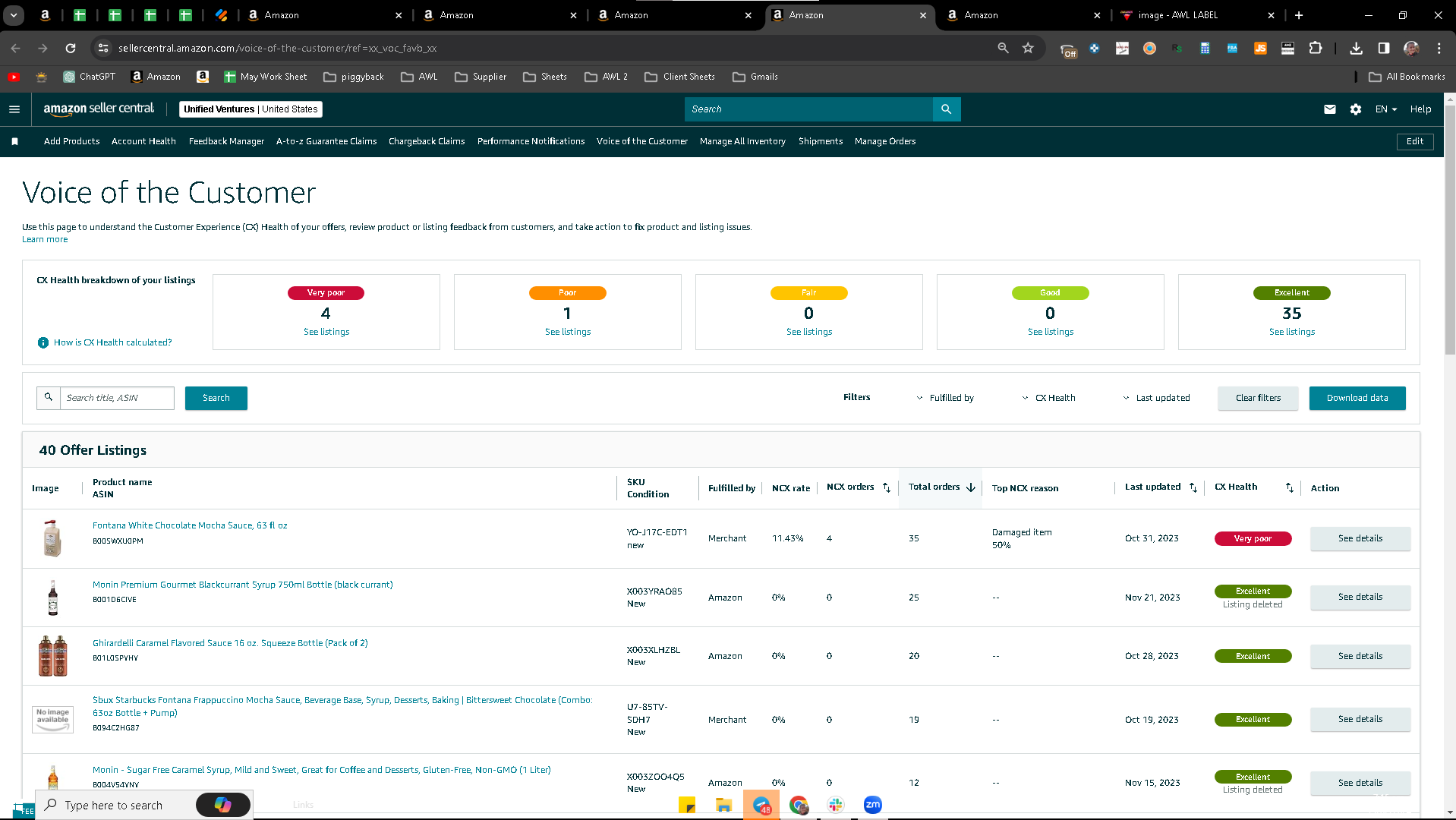Focus the Seller Central top search box

(808, 109)
